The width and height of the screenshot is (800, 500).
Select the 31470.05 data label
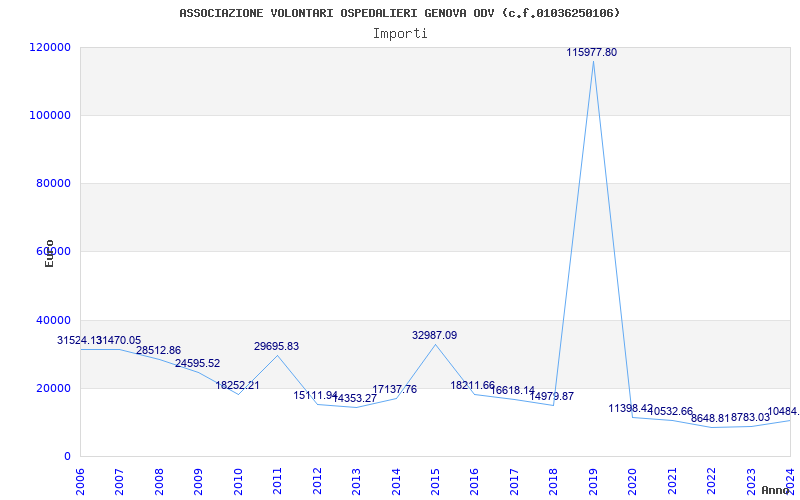point(119,340)
